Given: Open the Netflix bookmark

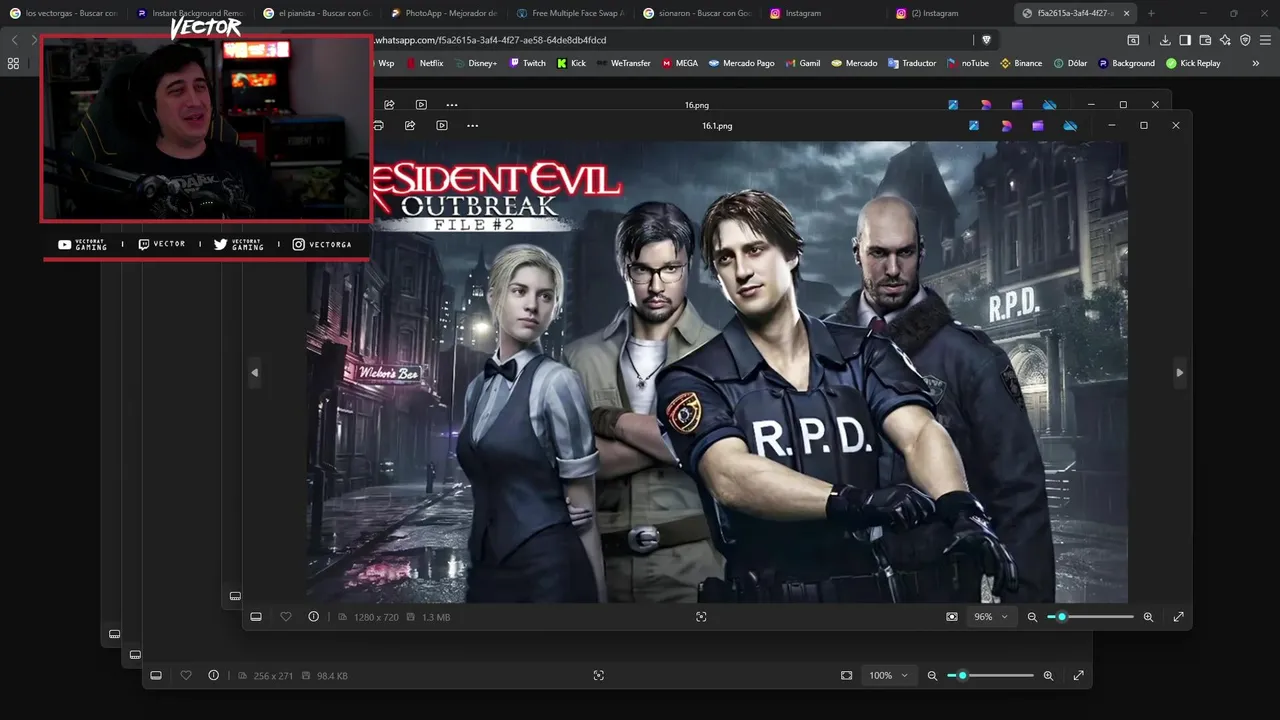Looking at the screenshot, I should point(424,63).
